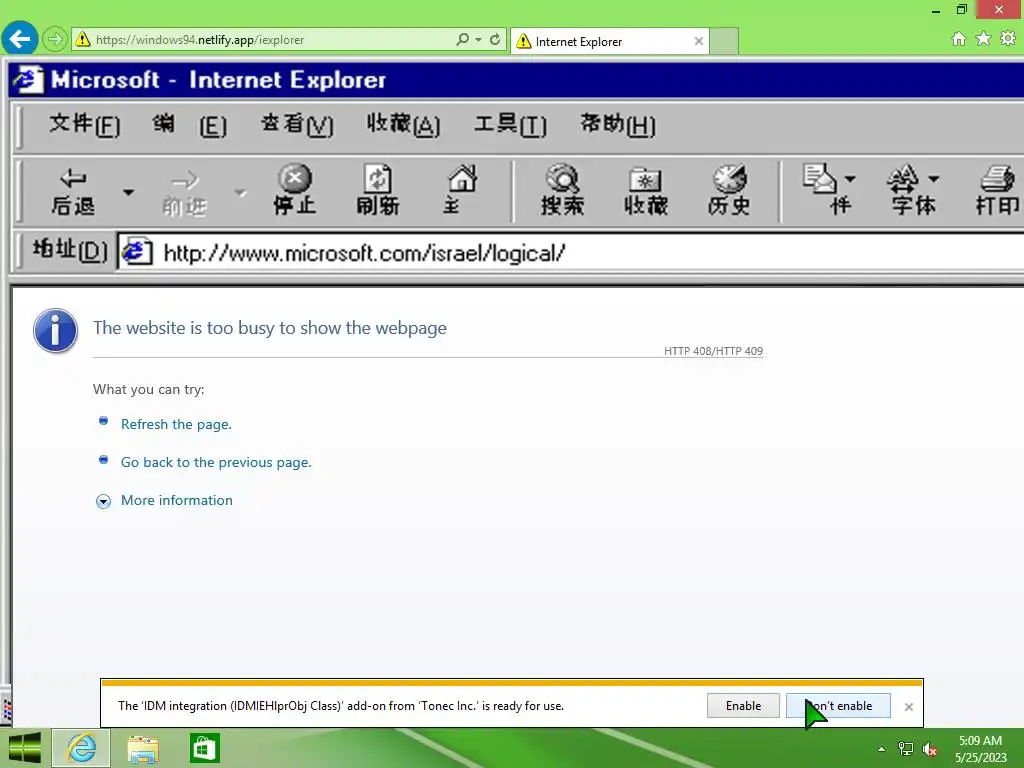Close the Internet Explorer tab

pyautogui.click(x=699, y=41)
